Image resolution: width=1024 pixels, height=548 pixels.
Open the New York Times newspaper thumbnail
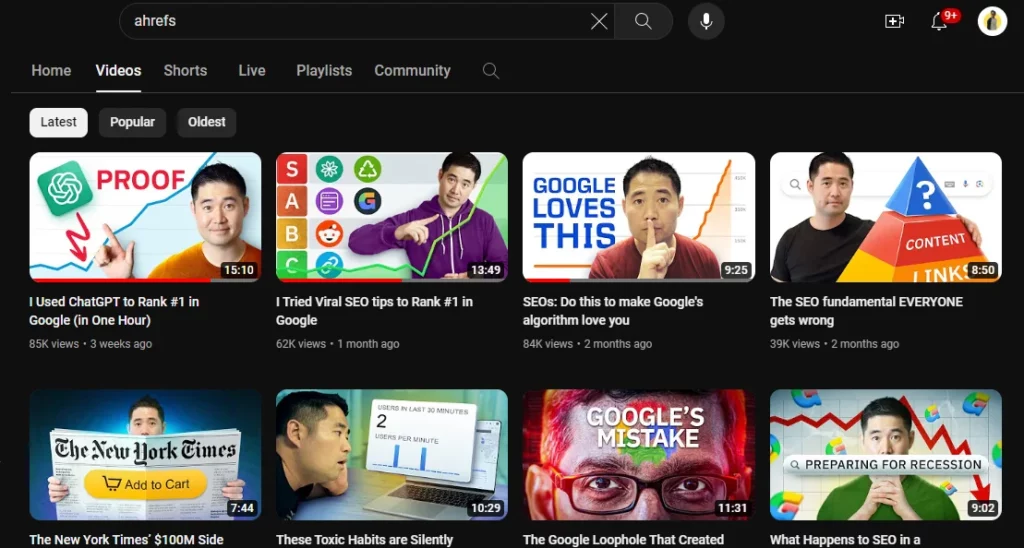(x=145, y=455)
